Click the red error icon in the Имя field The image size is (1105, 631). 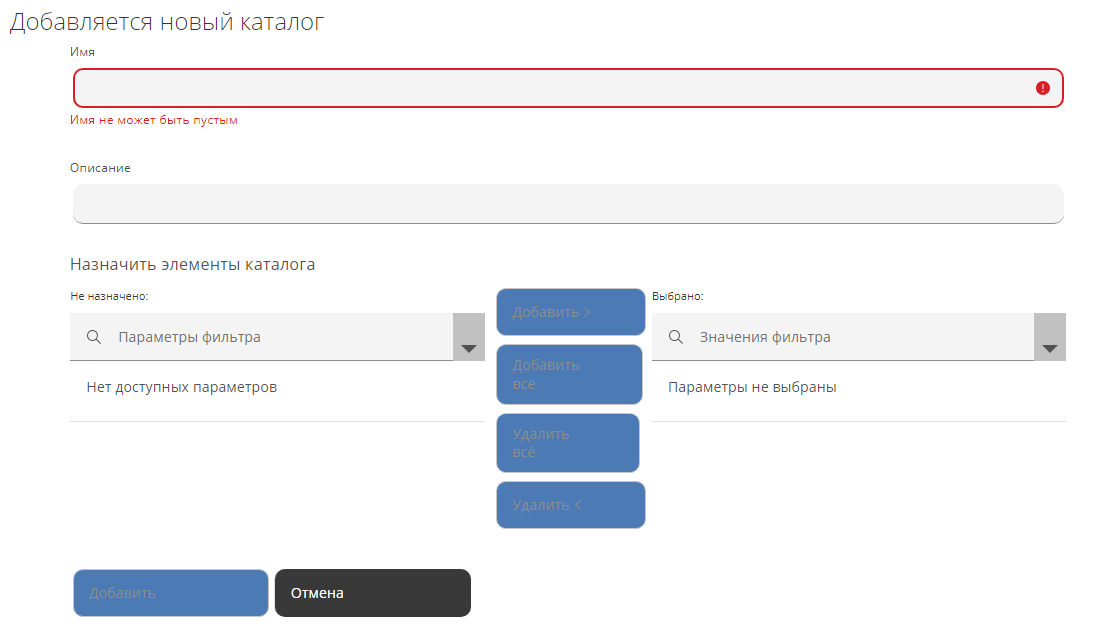(x=1043, y=88)
